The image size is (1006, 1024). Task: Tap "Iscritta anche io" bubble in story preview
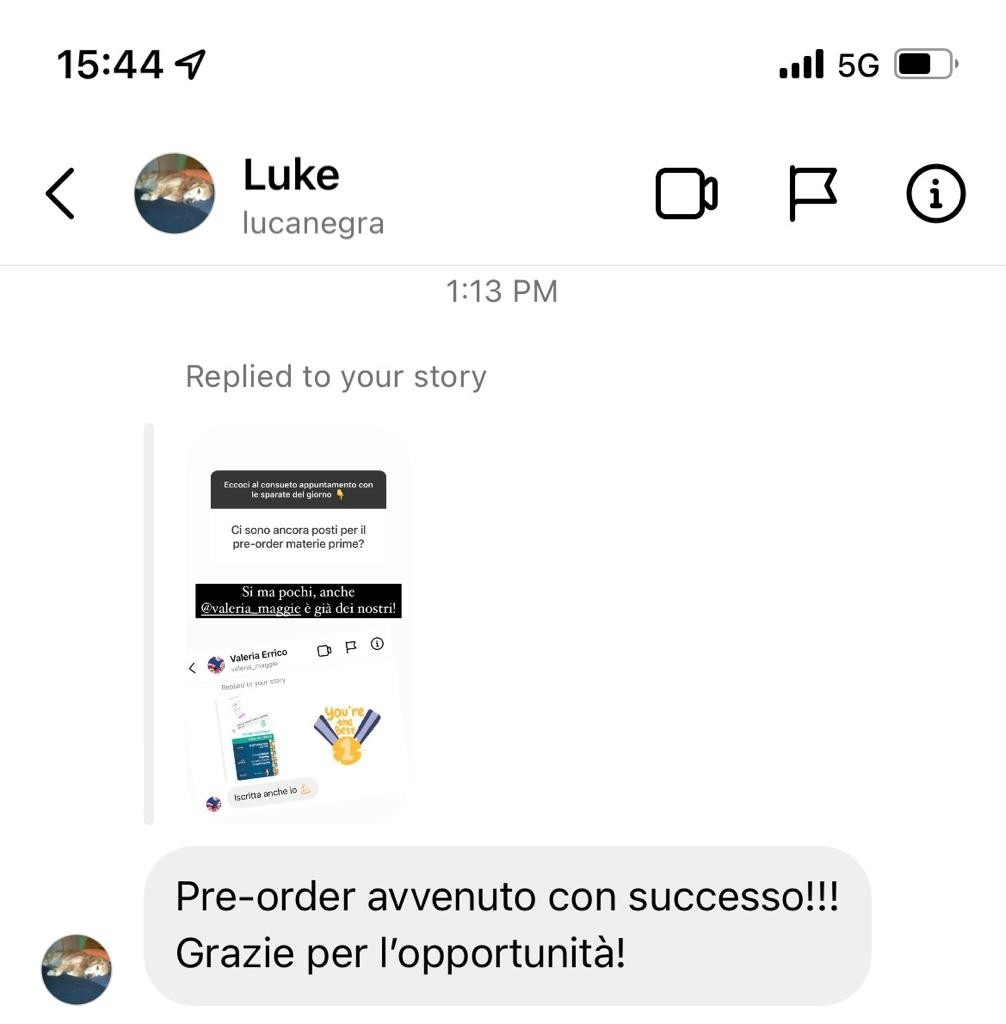(x=272, y=792)
